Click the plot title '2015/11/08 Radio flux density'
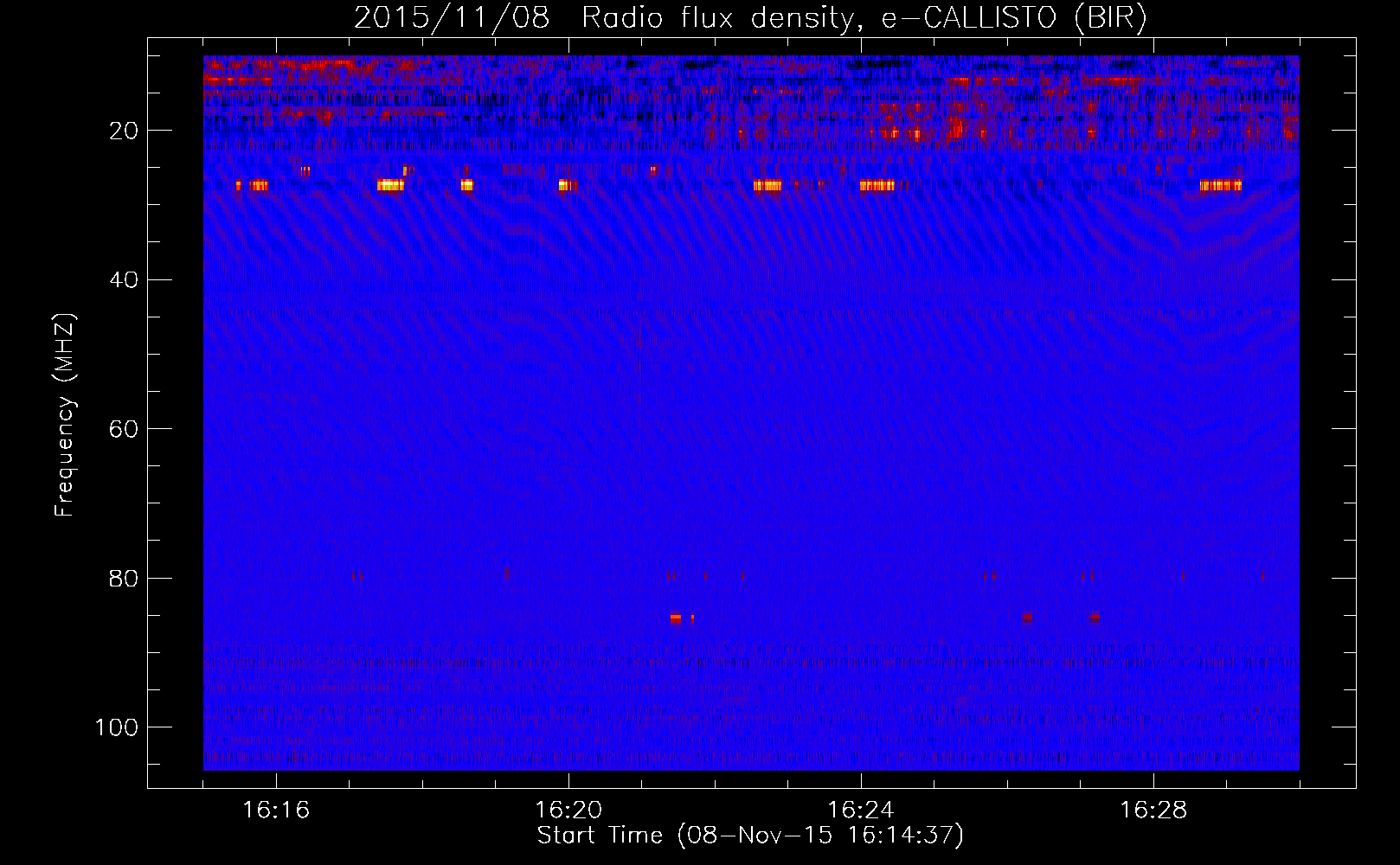This screenshot has width=1400, height=865. point(749,18)
